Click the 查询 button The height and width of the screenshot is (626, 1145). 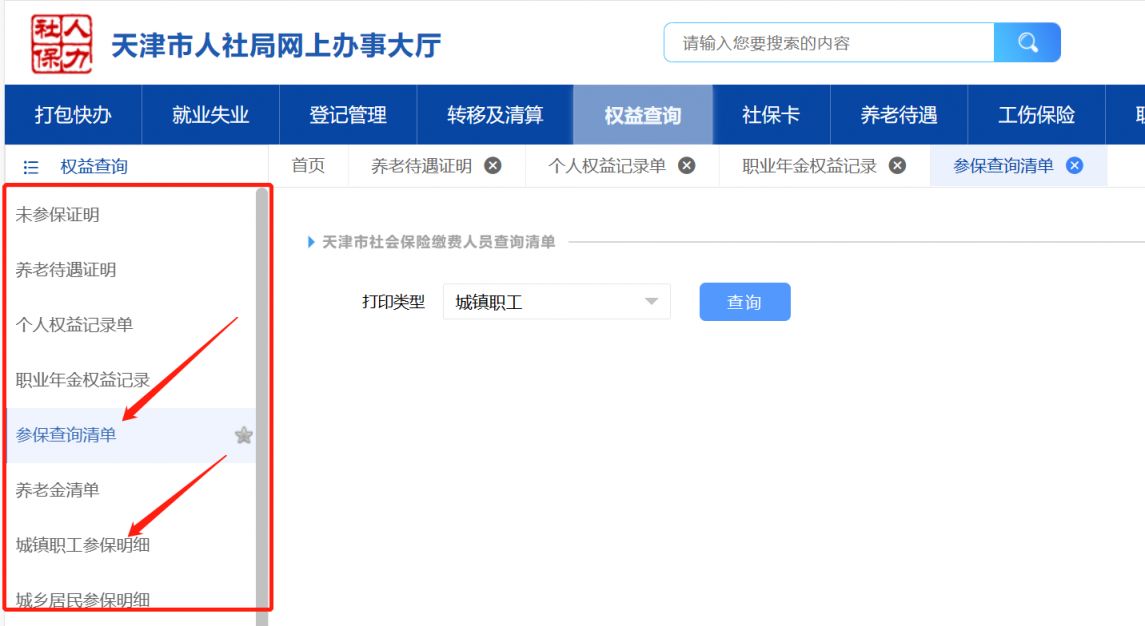click(x=744, y=302)
